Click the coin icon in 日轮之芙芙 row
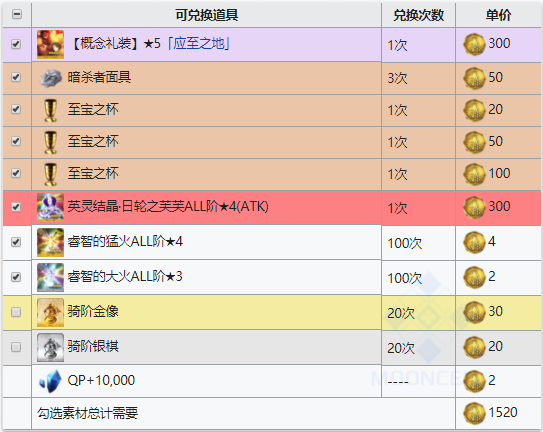Viewport: 543px width, 432px height. (x=474, y=207)
